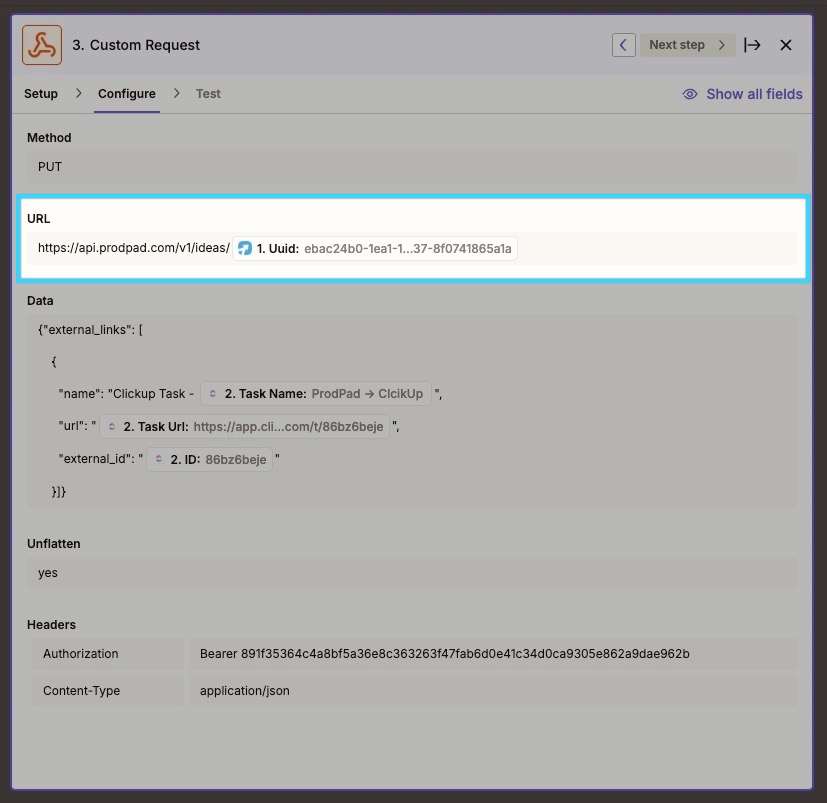This screenshot has height=803, width=827.
Task: Click the application/json header value field
Action: click(493, 691)
